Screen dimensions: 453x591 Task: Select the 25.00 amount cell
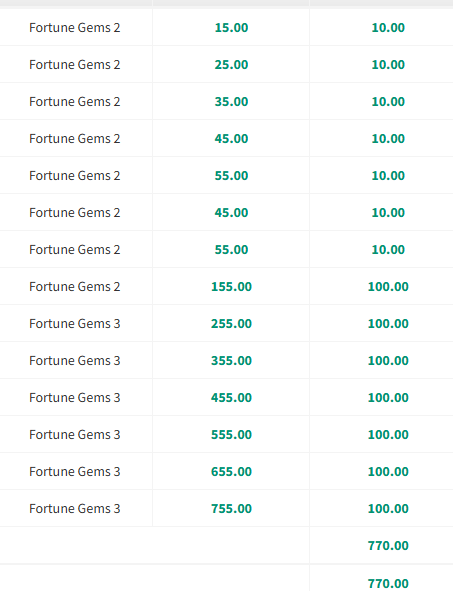pyautogui.click(x=231, y=64)
